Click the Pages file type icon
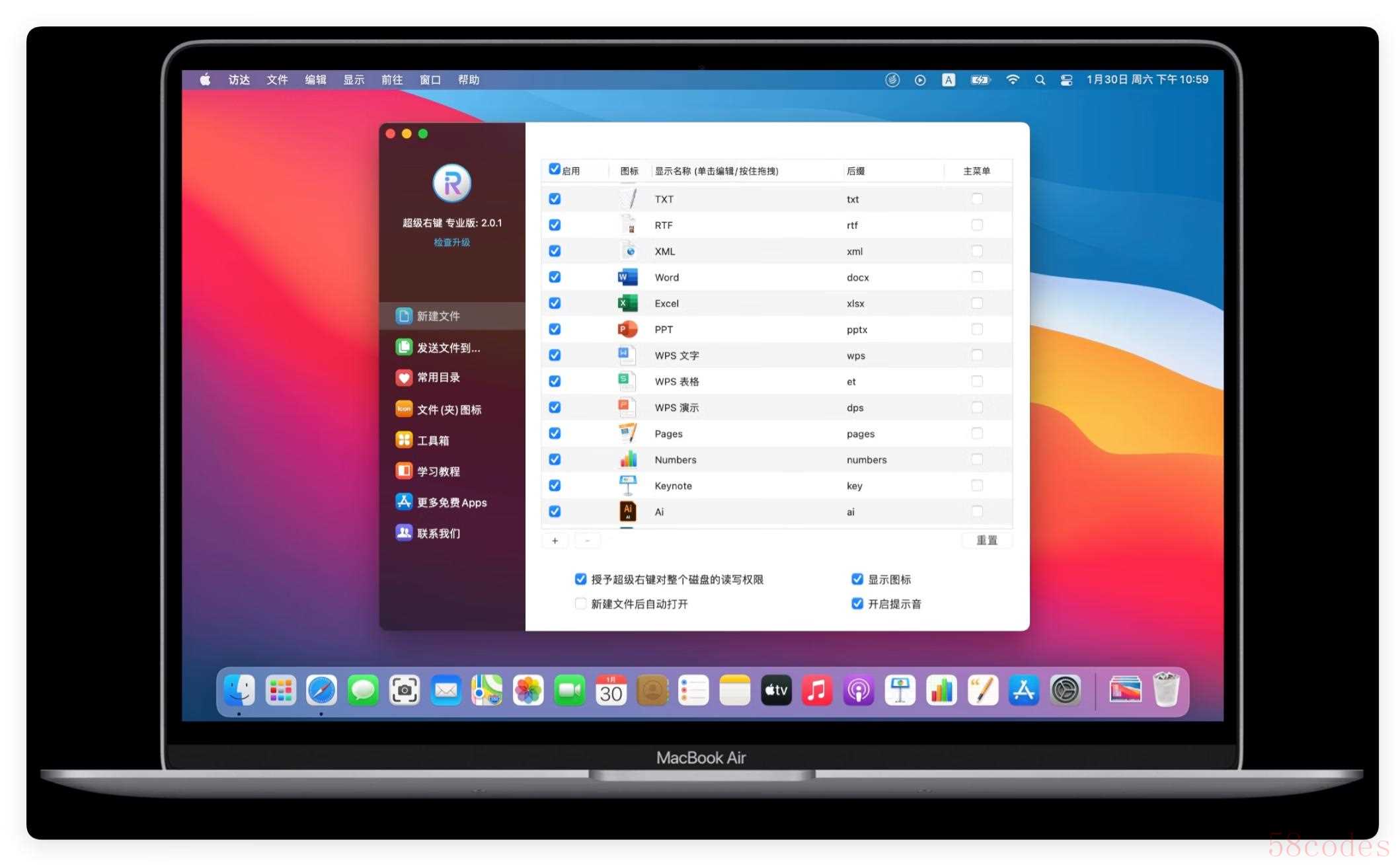 pos(628,433)
